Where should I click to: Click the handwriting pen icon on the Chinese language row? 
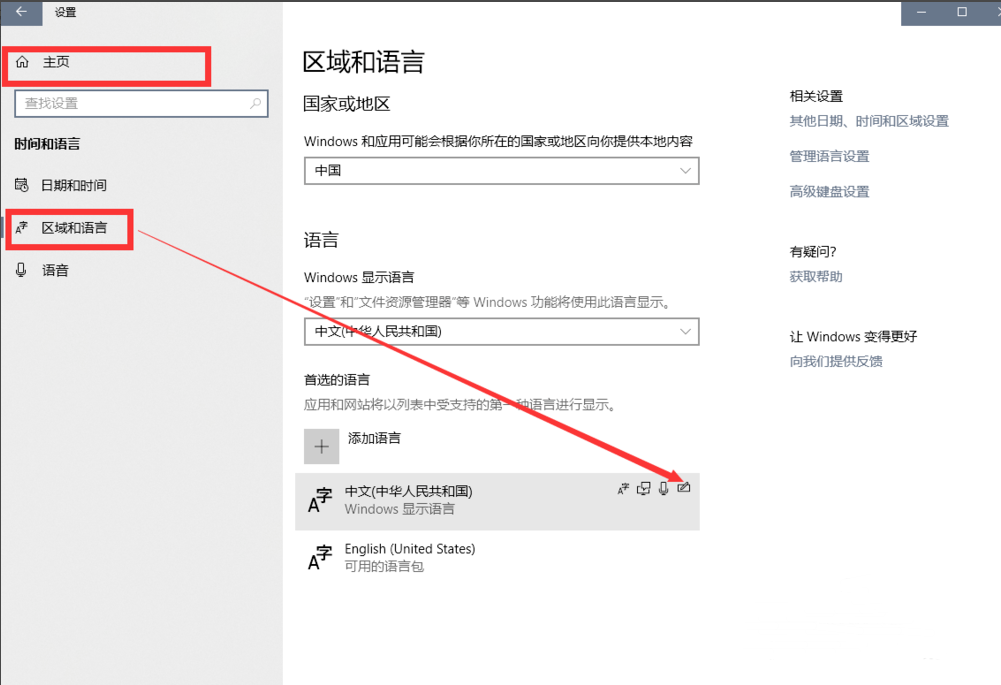coord(684,488)
